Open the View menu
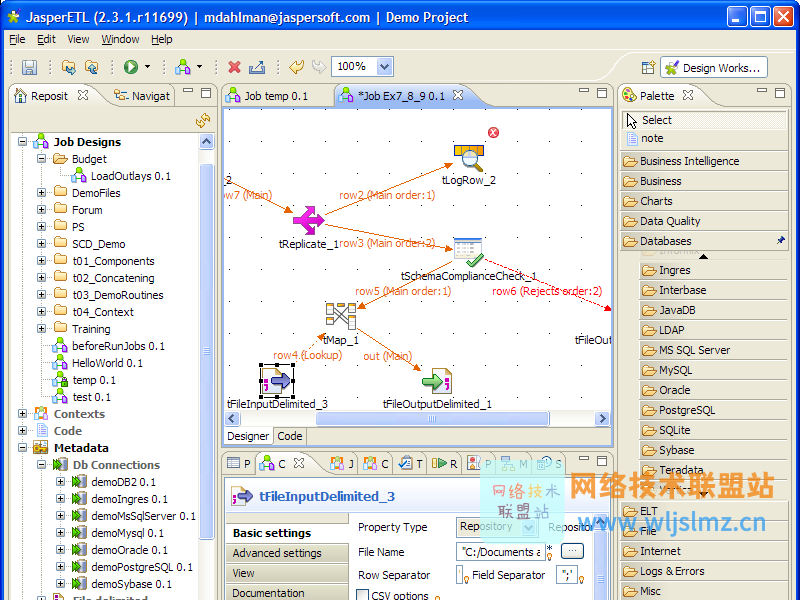This screenshot has height=600, width=800. click(78, 39)
